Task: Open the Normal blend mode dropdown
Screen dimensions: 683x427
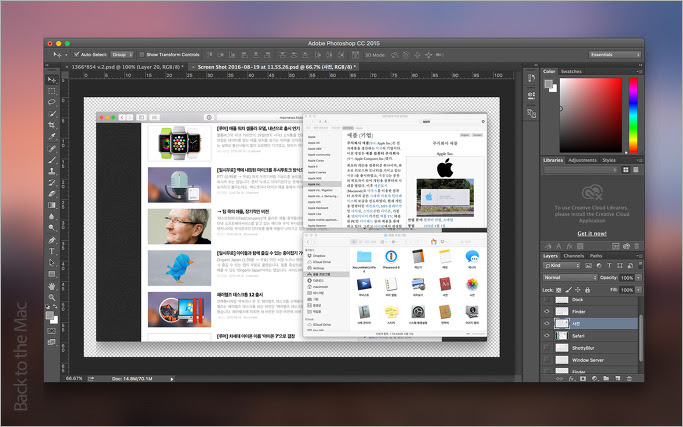Action: pos(570,278)
